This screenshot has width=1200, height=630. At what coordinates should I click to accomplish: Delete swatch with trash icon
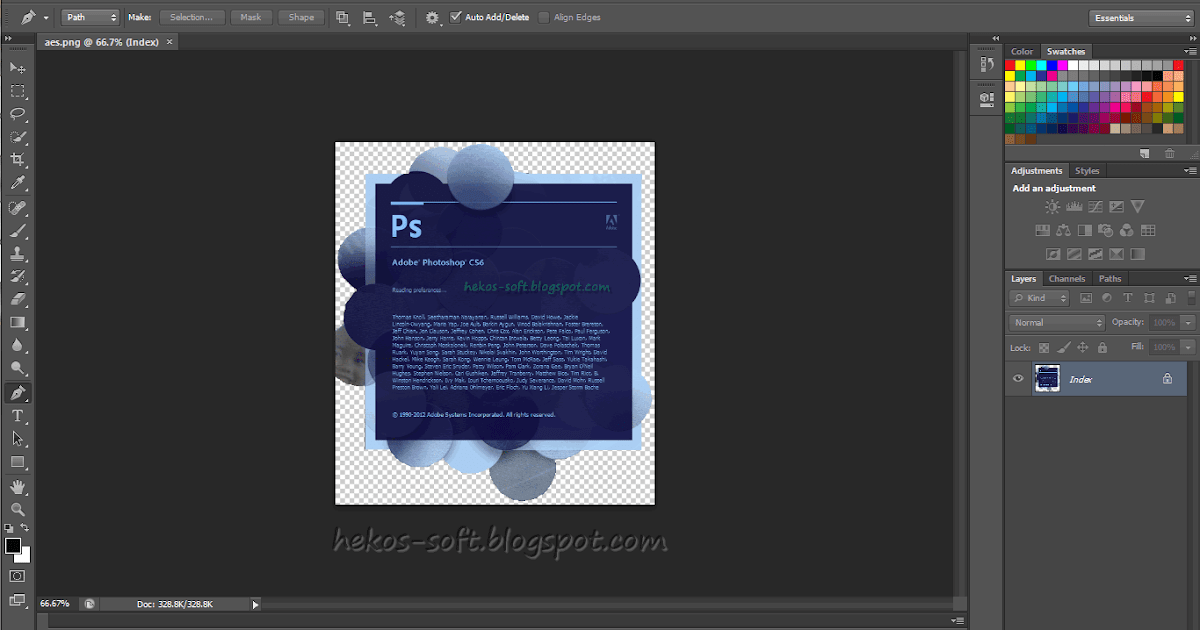pyautogui.click(x=1170, y=153)
